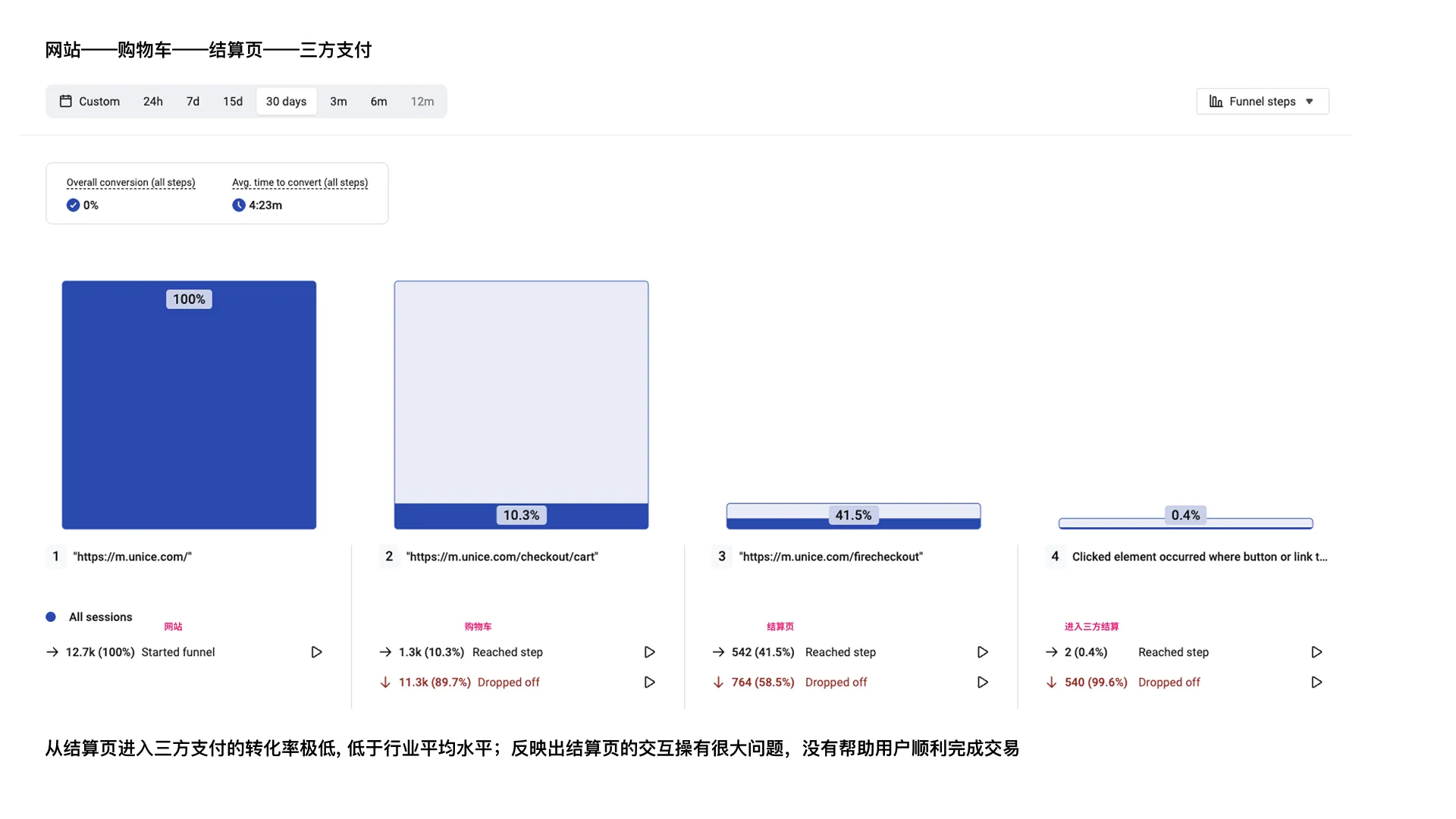Select the 30 days time range
The width and height of the screenshot is (1456, 819).
(287, 102)
